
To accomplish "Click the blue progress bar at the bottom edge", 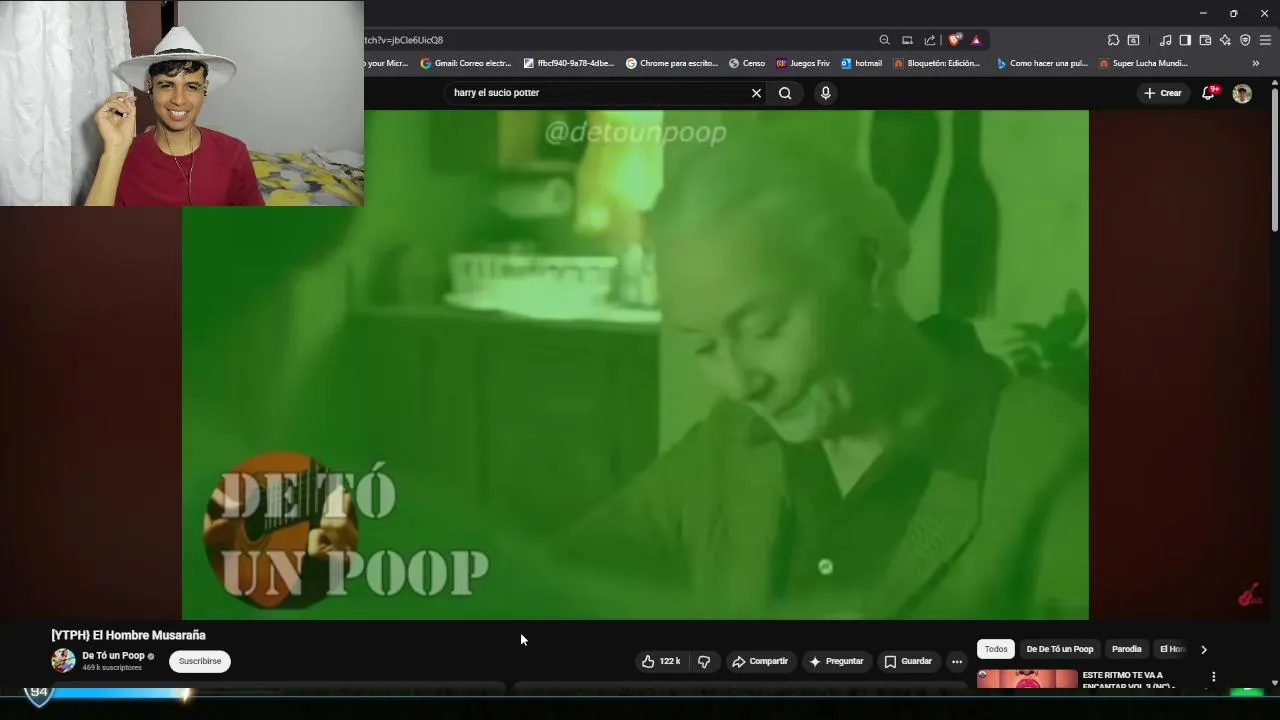I will [x=120, y=692].
